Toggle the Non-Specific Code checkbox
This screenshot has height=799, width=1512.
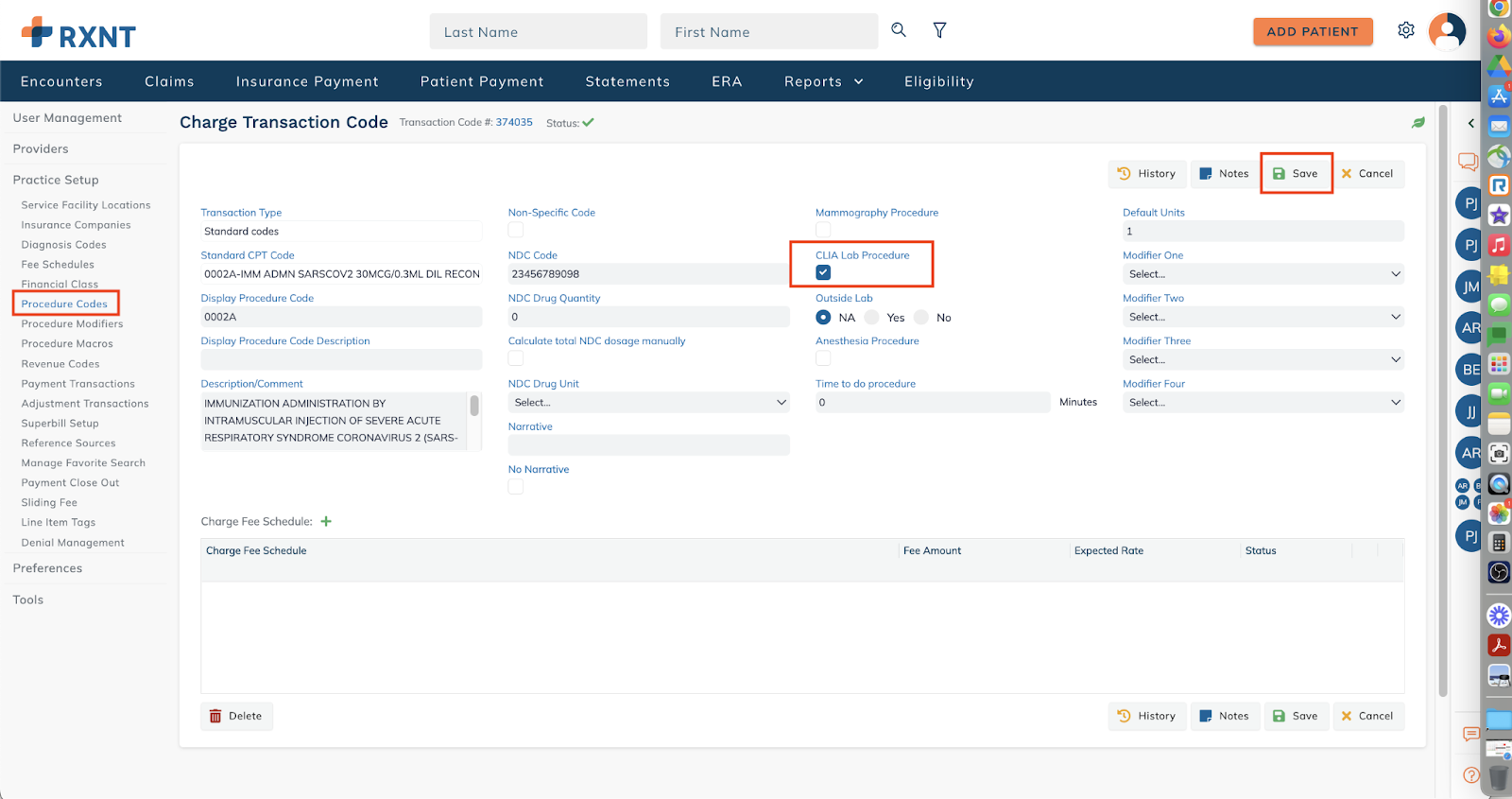pos(516,230)
